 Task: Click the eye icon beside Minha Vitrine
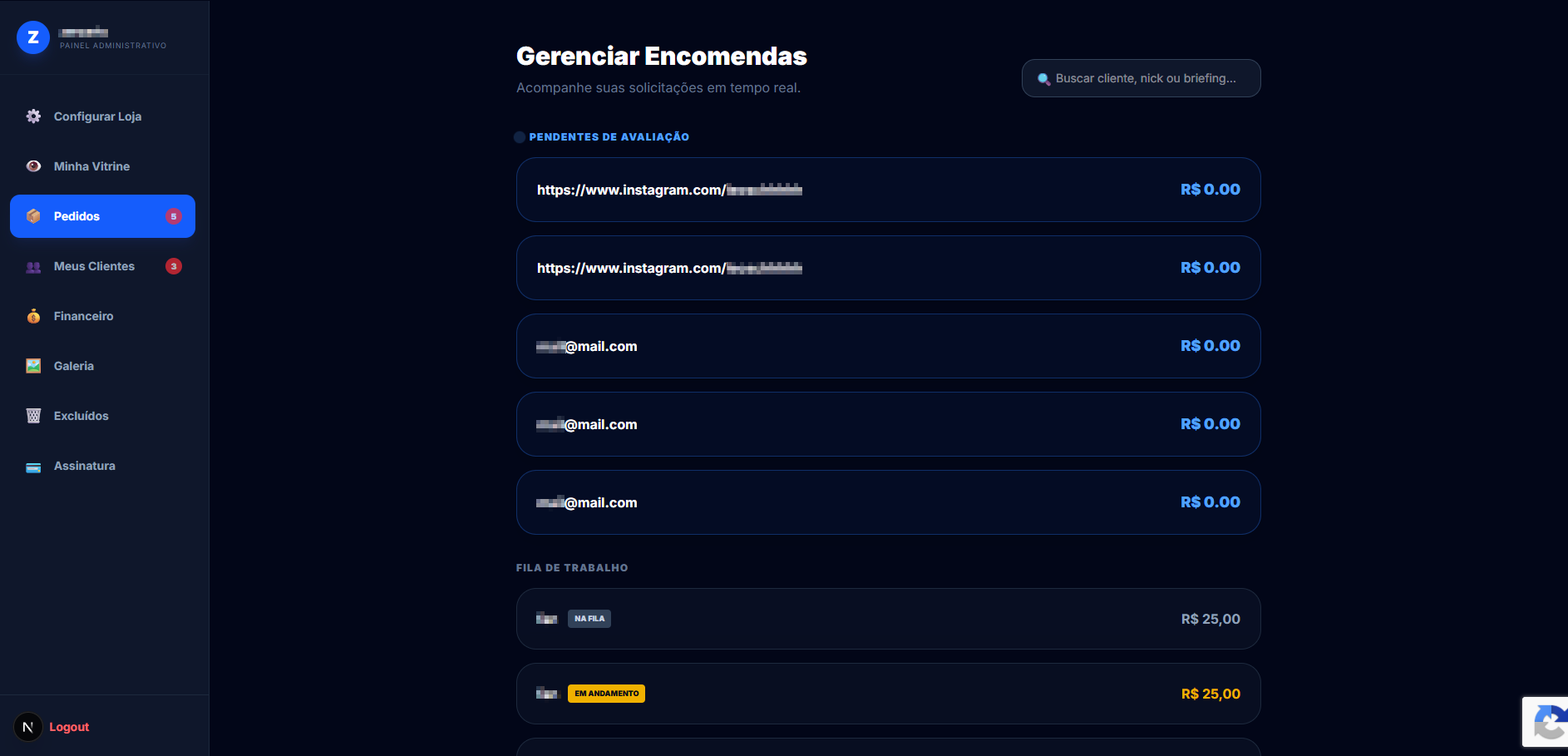(33, 166)
